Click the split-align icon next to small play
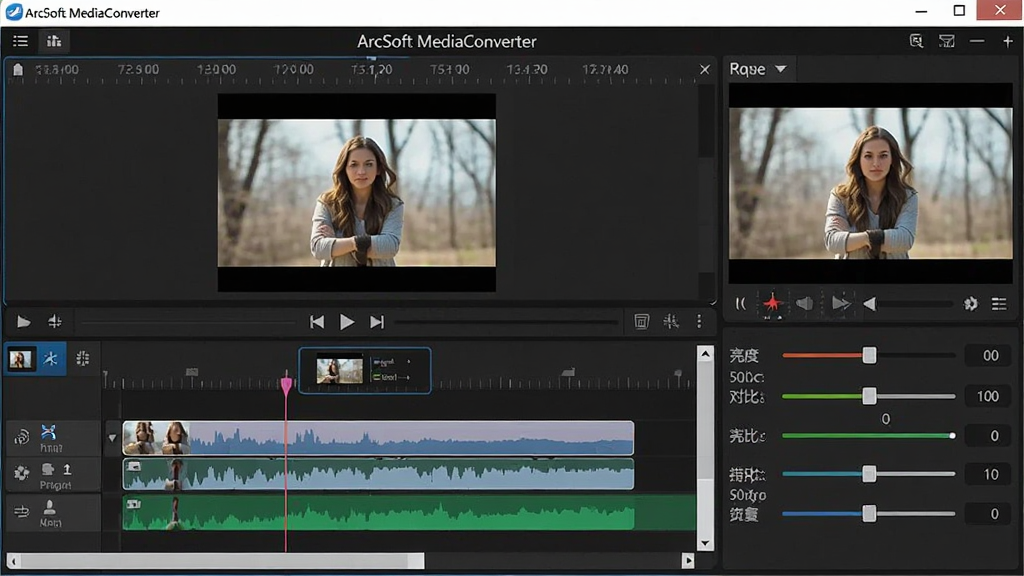Image resolution: width=1024 pixels, height=576 pixels. pos(55,321)
